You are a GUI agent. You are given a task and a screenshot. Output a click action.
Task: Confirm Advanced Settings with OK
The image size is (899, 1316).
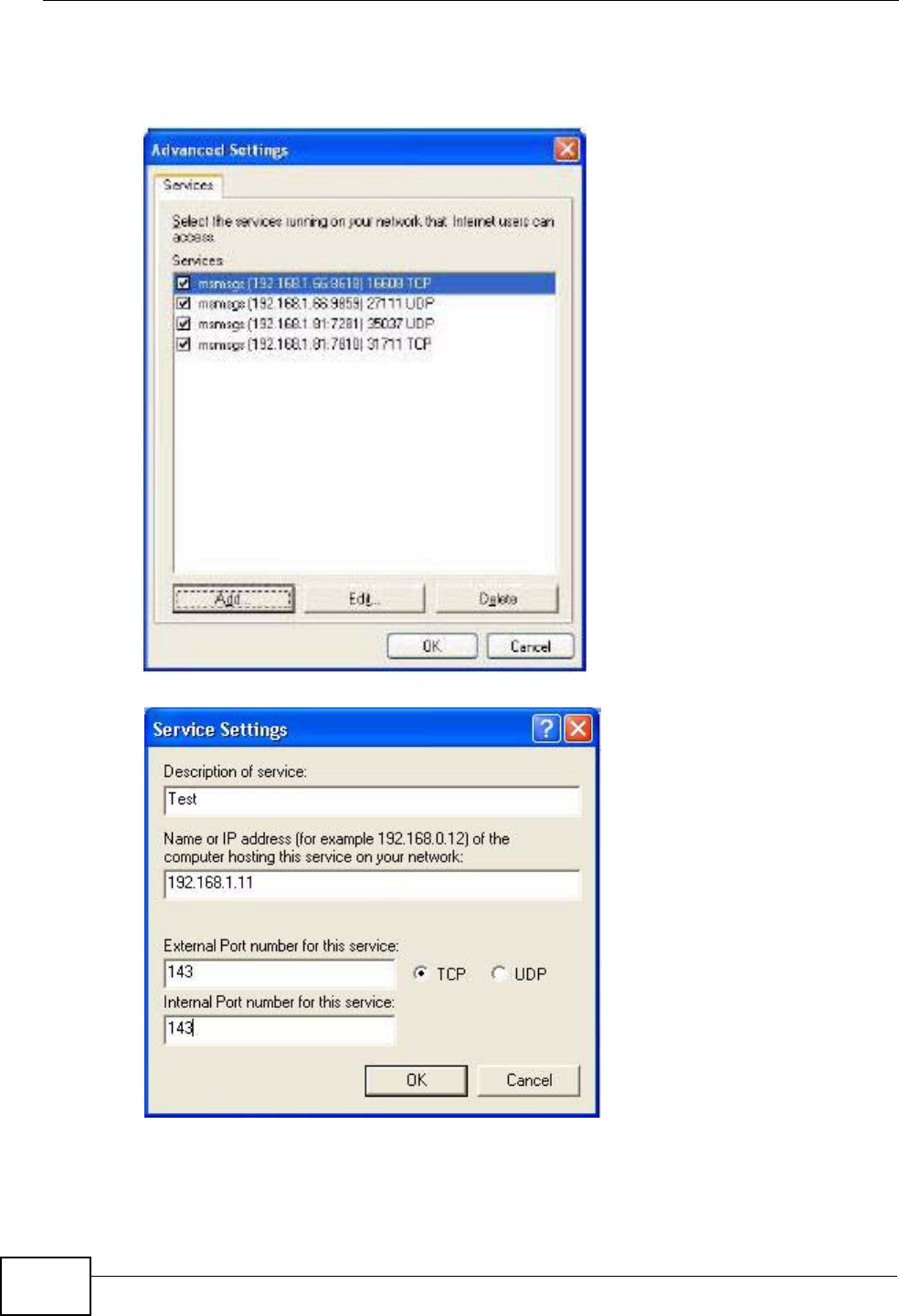point(432,646)
